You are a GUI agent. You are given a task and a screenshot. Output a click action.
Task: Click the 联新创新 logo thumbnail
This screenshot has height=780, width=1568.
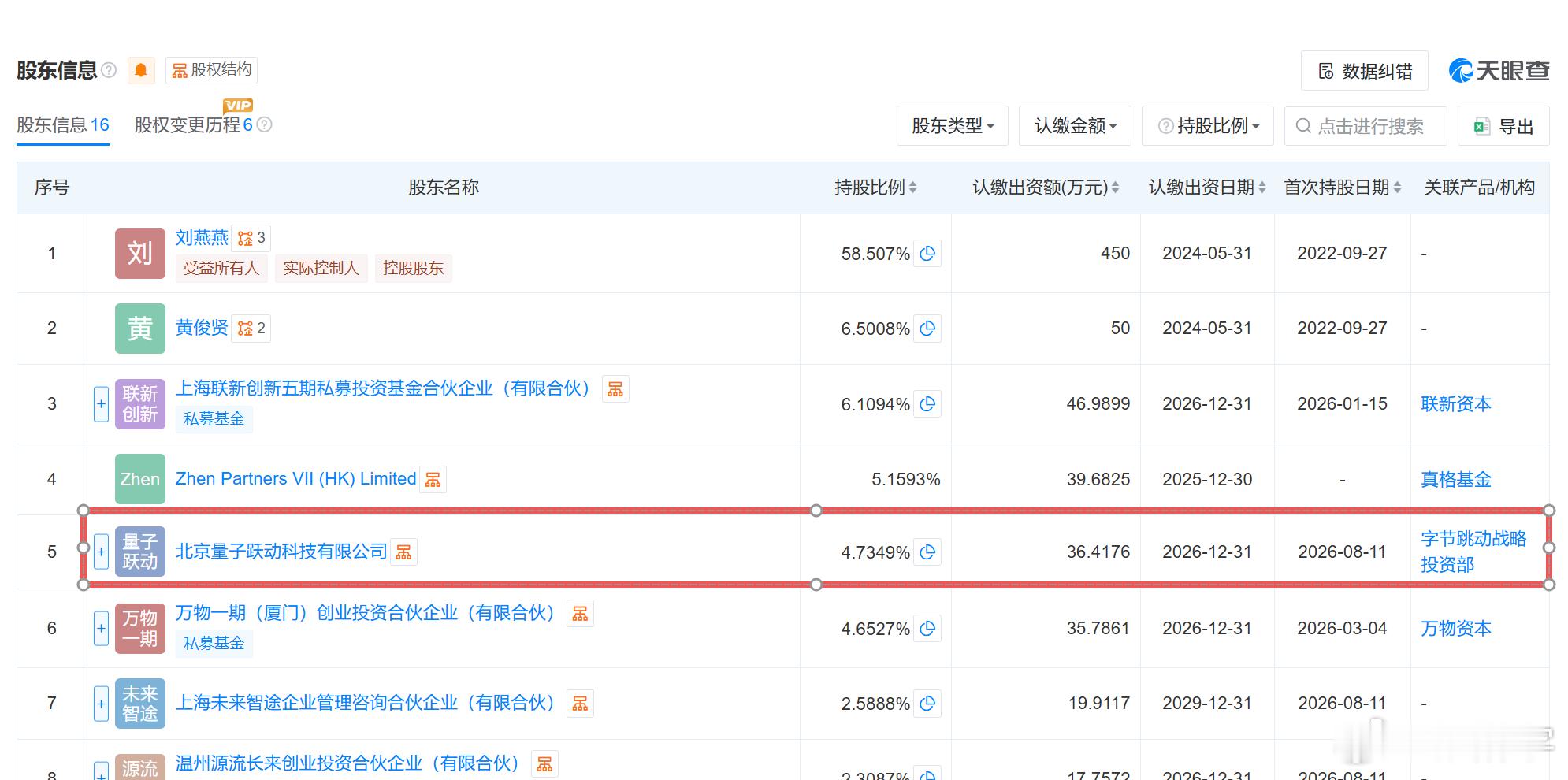[140, 404]
